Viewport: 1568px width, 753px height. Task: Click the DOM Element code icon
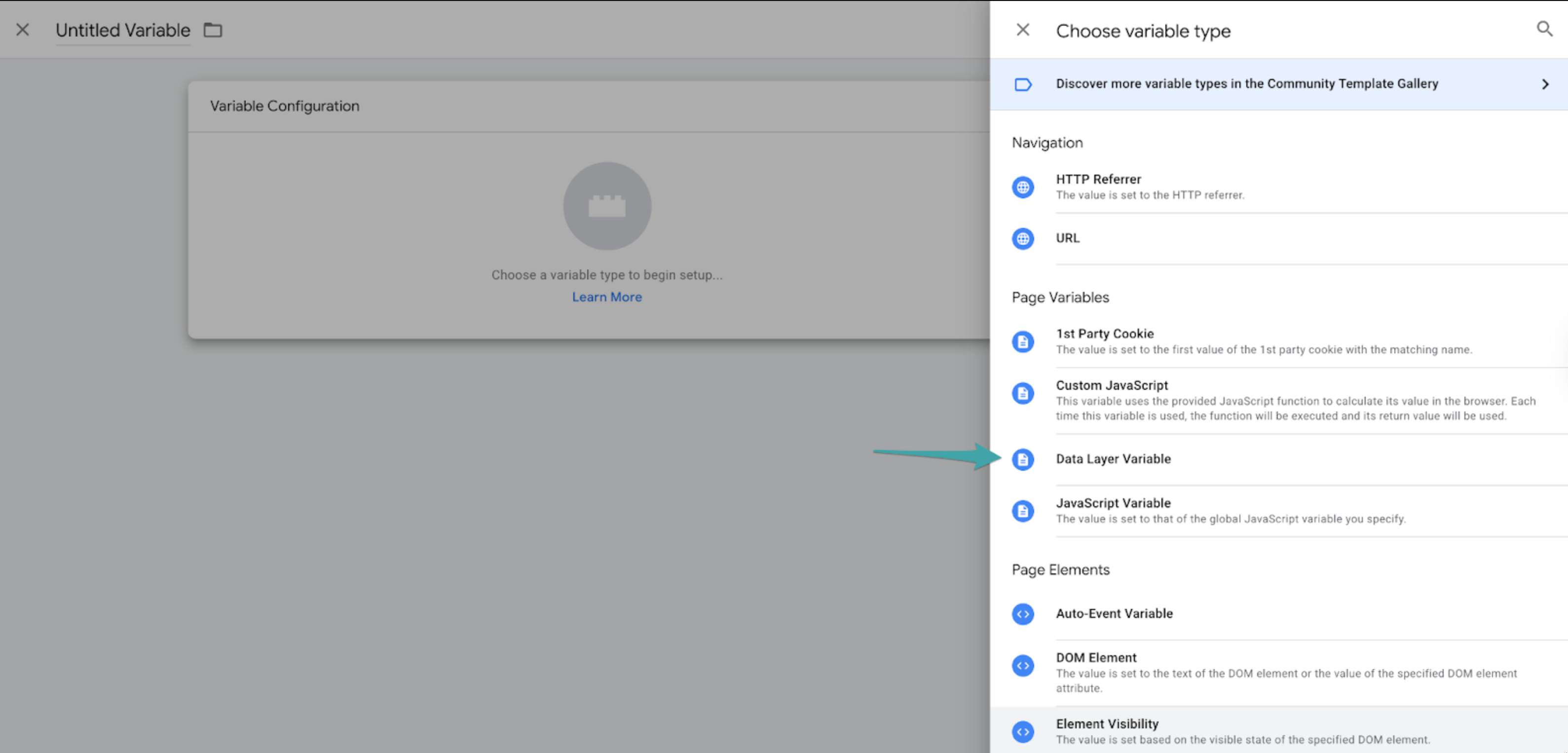(x=1023, y=665)
